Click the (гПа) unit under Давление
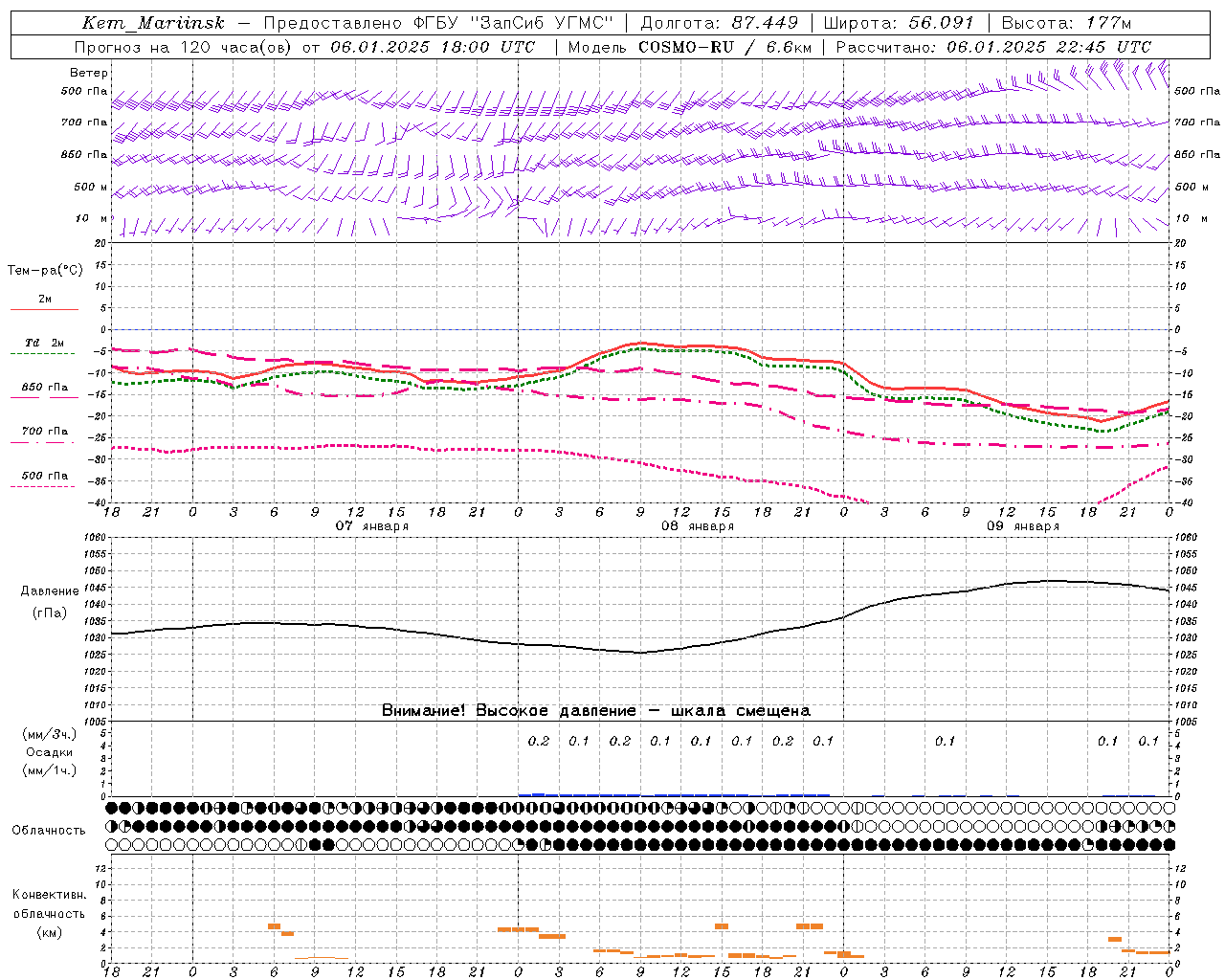 pos(50,612)
